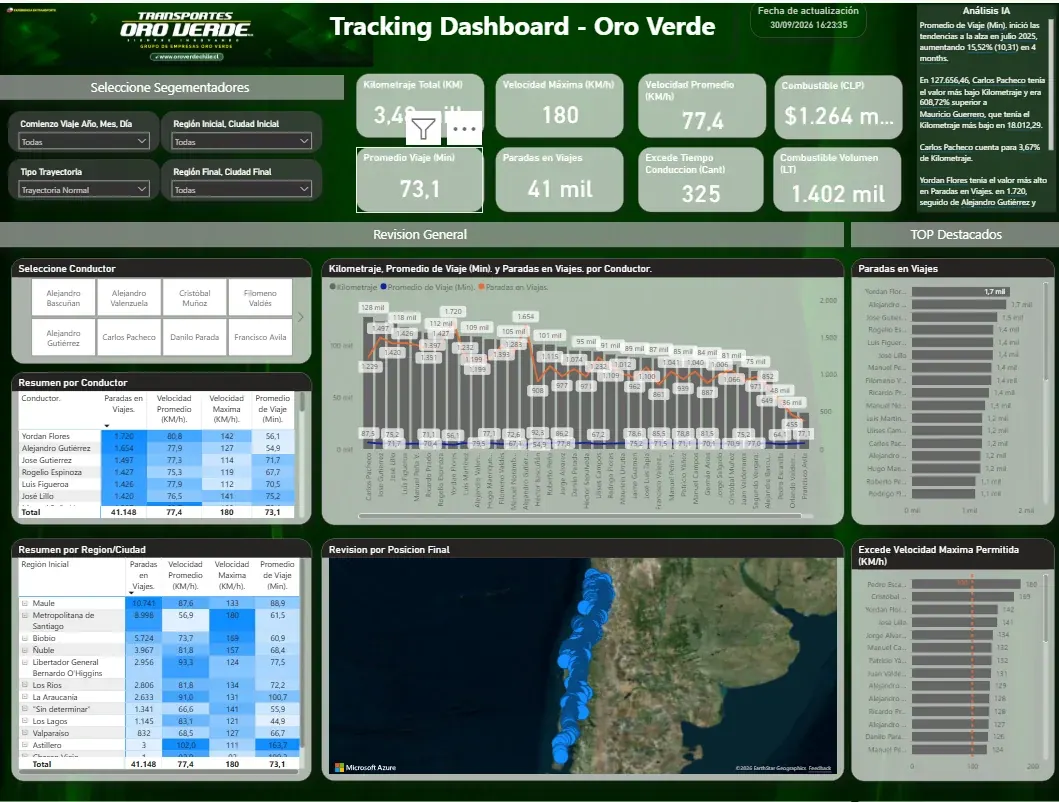
Task: Select conductor Alejandro Gutiérrez tile
Action: (63, 337)
